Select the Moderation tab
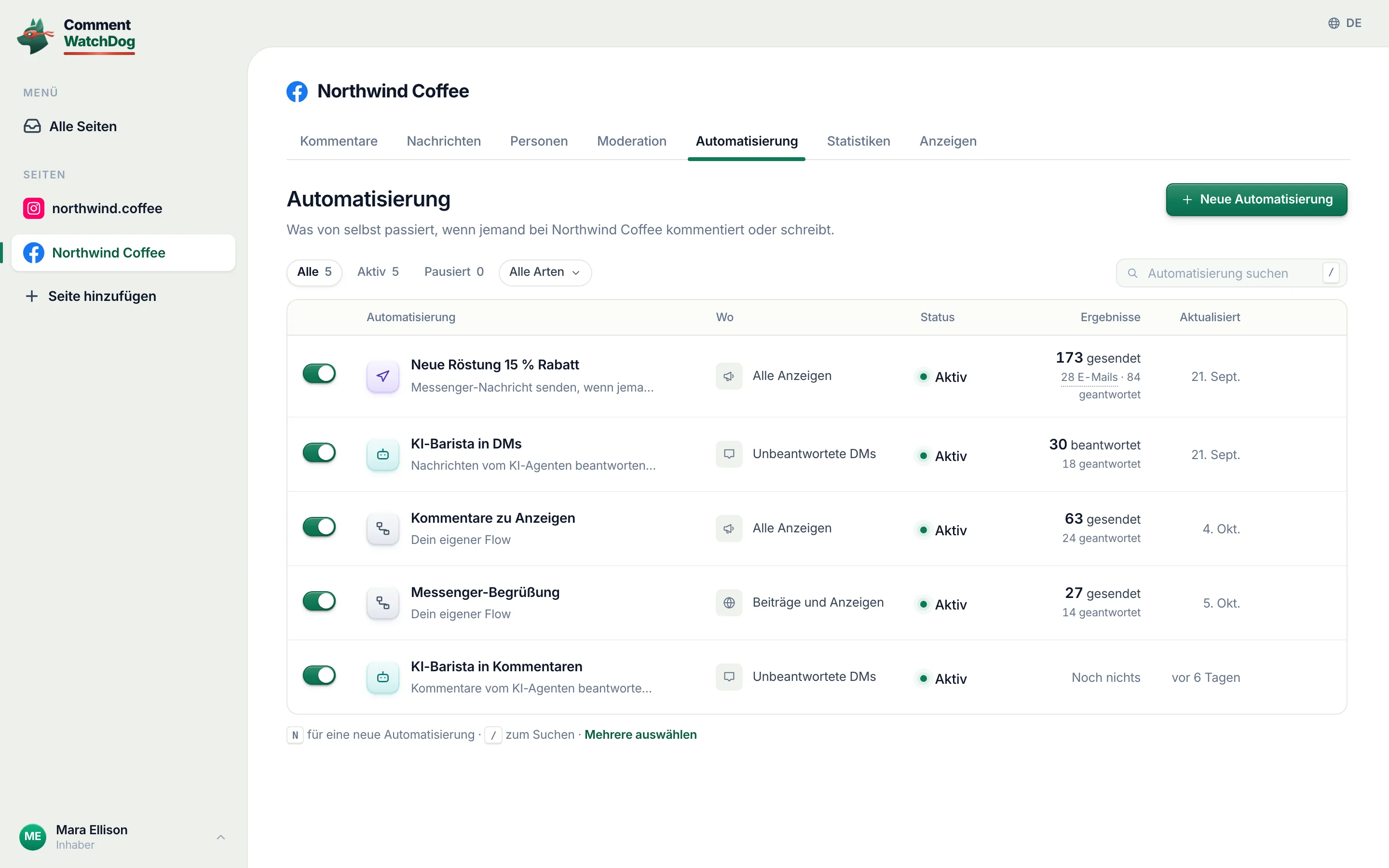Image resolution: width=1389 pixels, height=868 pixels. pos(631,141)
